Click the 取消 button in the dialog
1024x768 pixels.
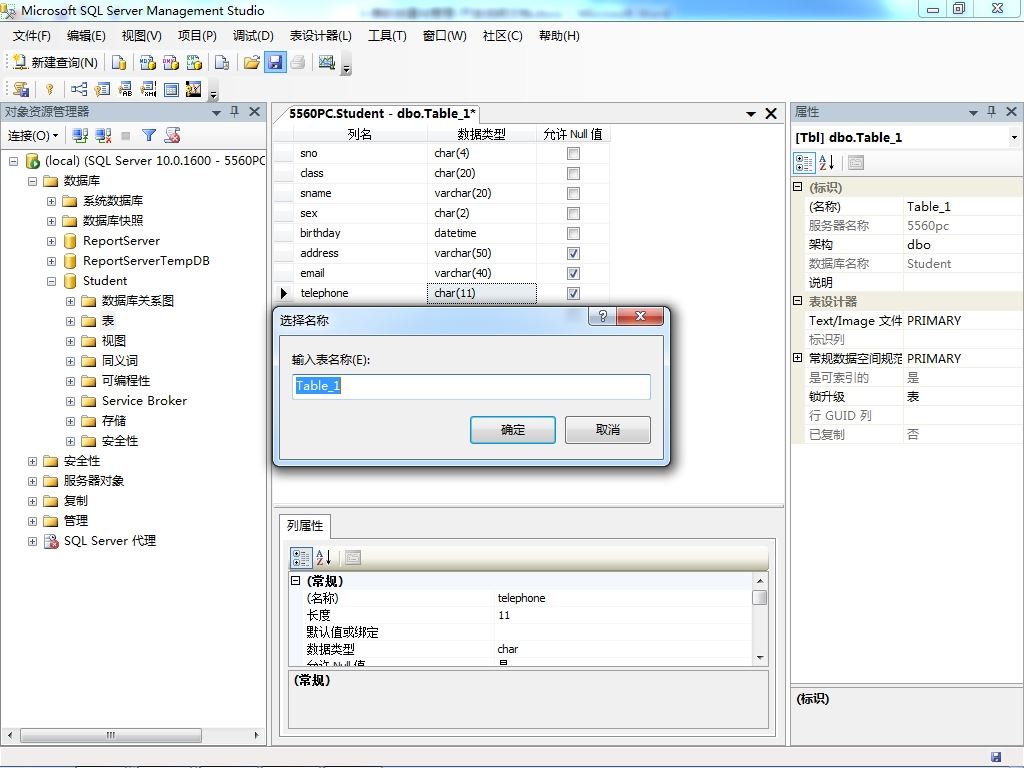(x=608, y=430)
